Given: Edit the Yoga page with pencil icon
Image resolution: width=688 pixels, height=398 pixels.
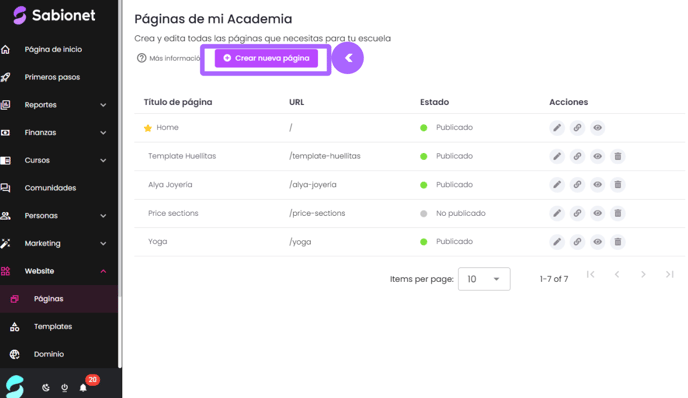Looking at the screenshot, I should point(557,242).
